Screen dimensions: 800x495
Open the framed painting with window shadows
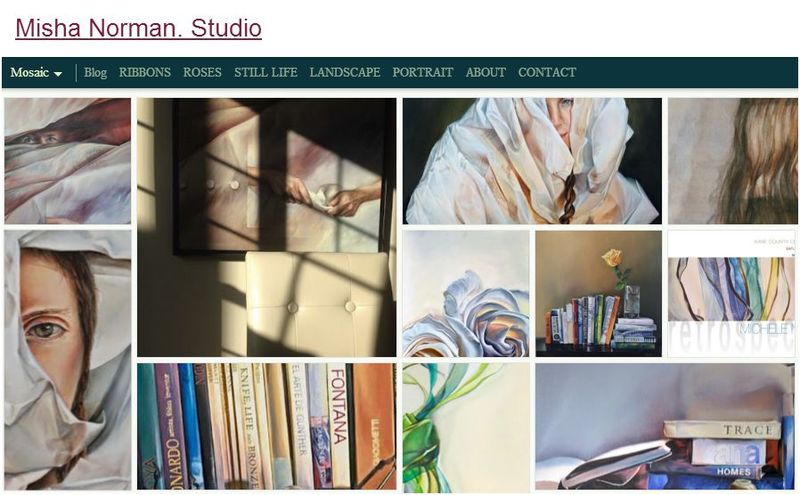(266, 227)
